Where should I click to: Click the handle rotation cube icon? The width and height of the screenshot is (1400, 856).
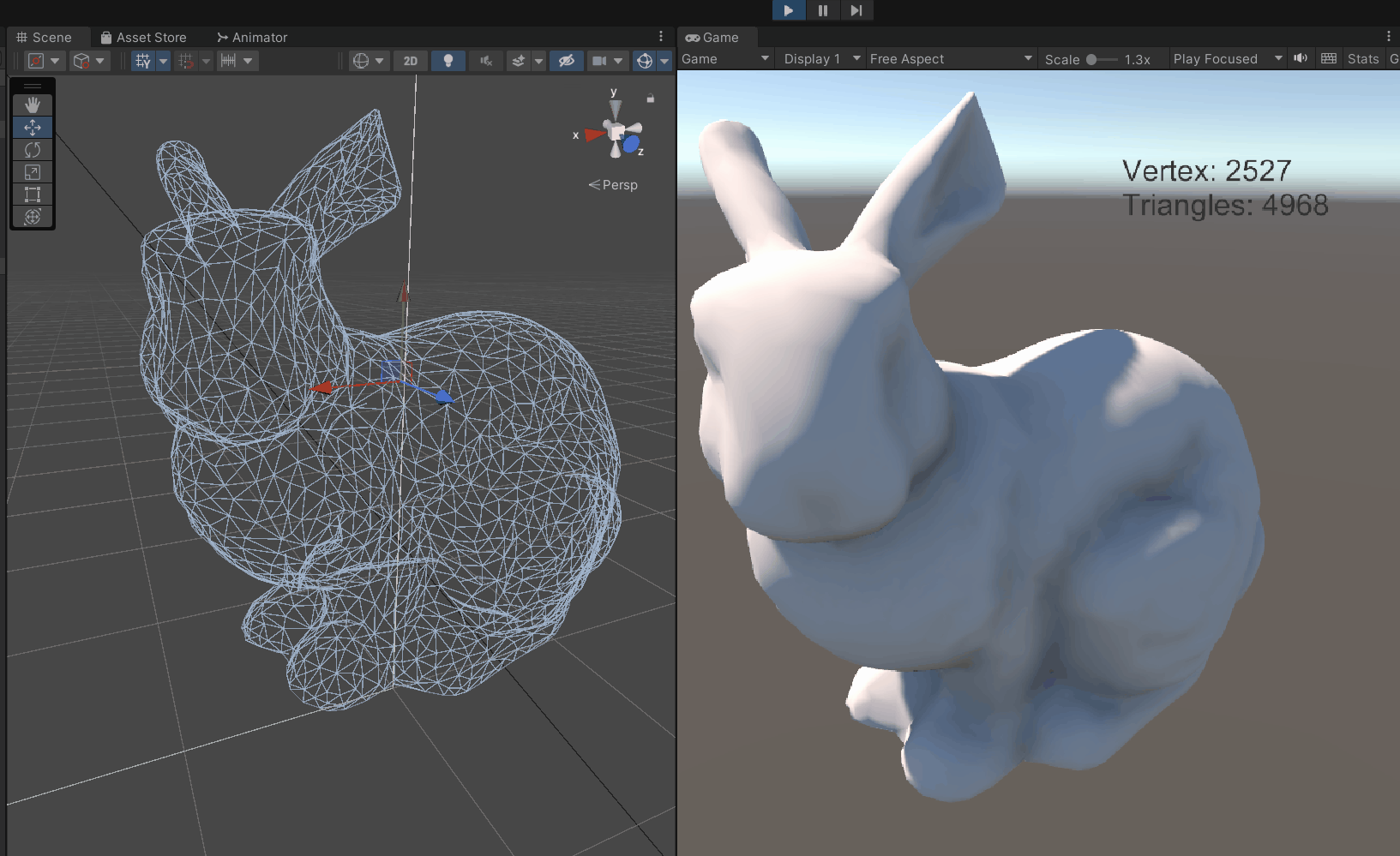pos(81,61)
